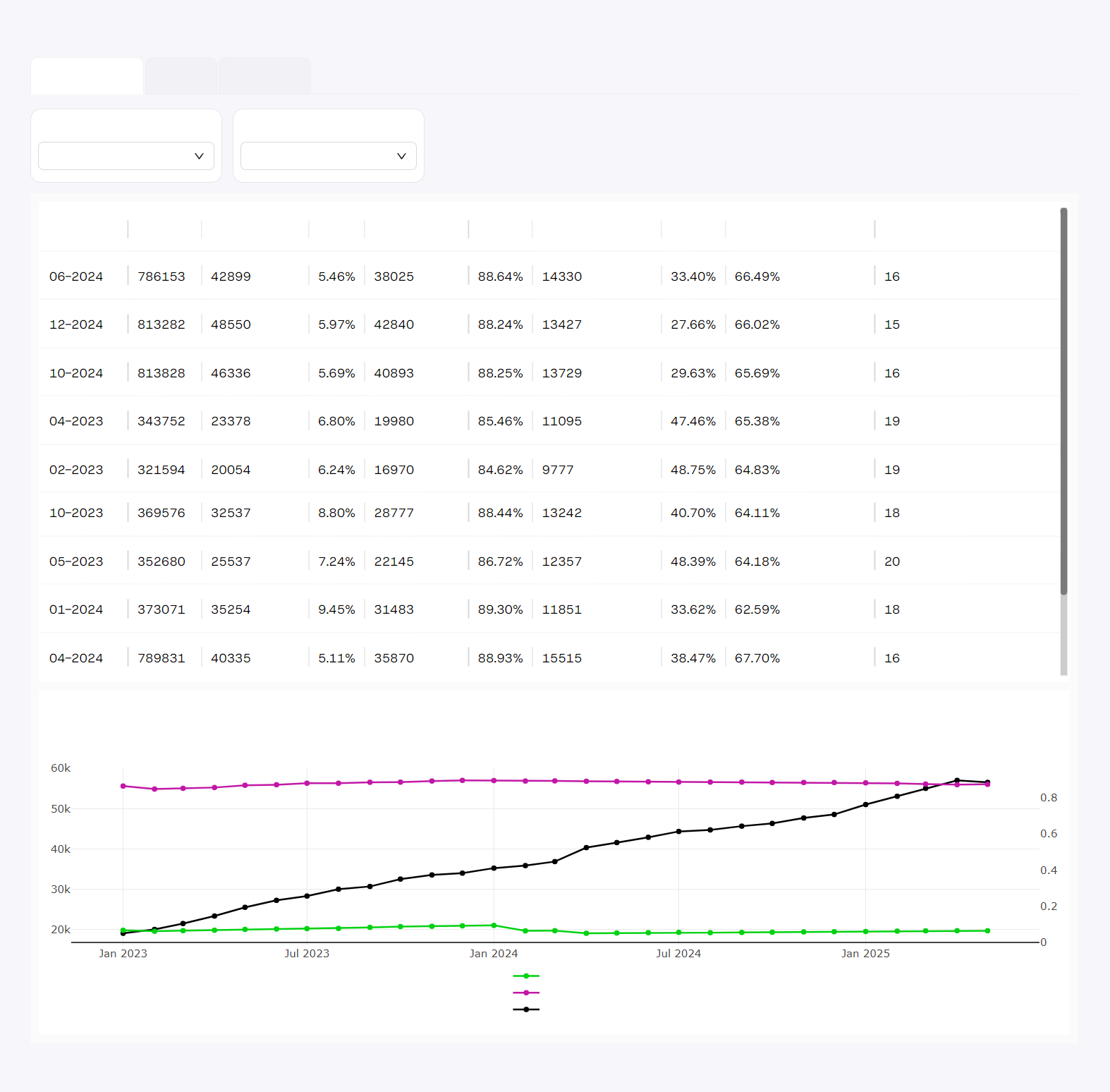Click the 9777 value cell
This screenshot has width=1110, height=1092.
tap(557, 470)
